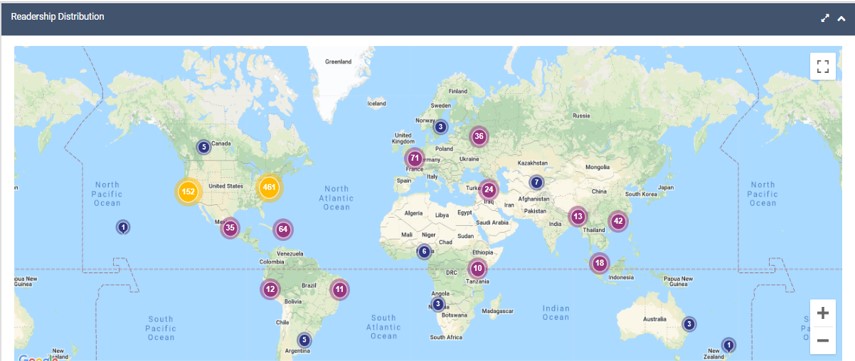Zoom out of the map

point(823,340)
